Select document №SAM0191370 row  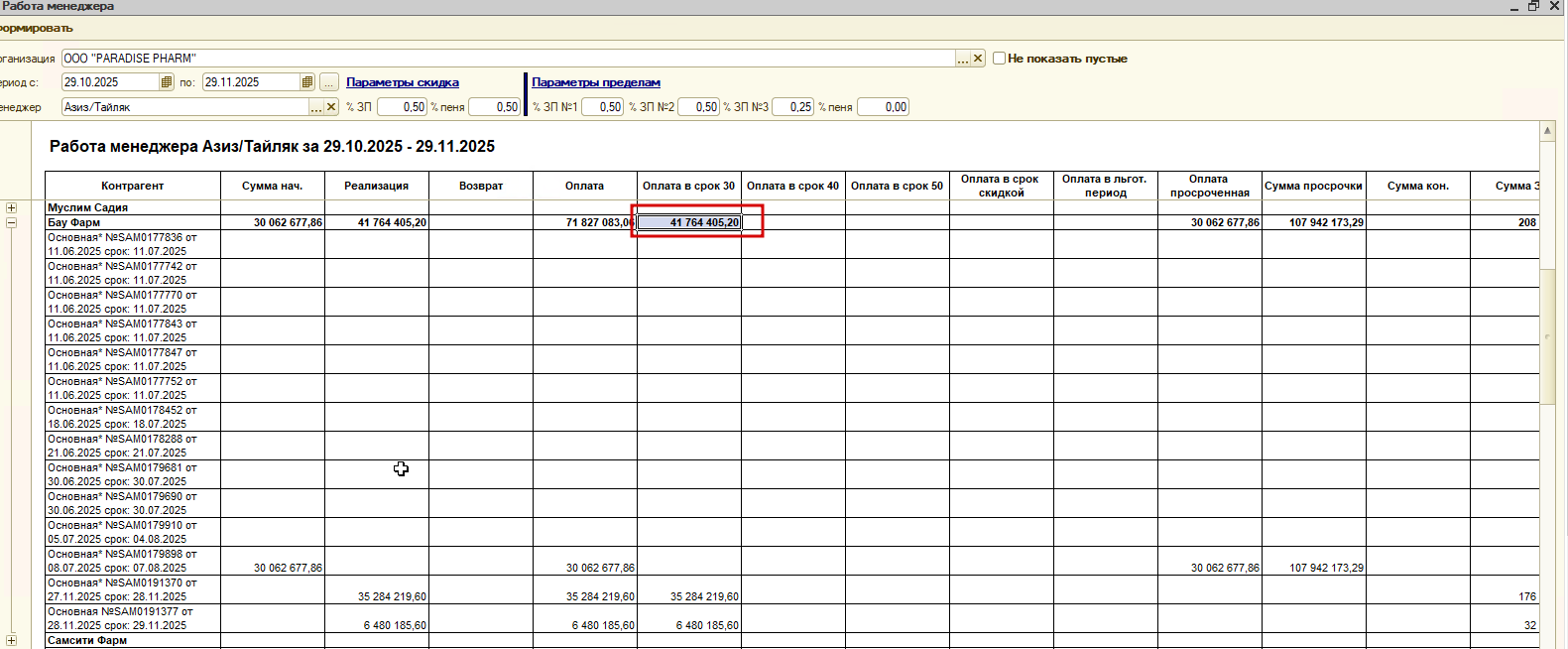click(133, 590)
